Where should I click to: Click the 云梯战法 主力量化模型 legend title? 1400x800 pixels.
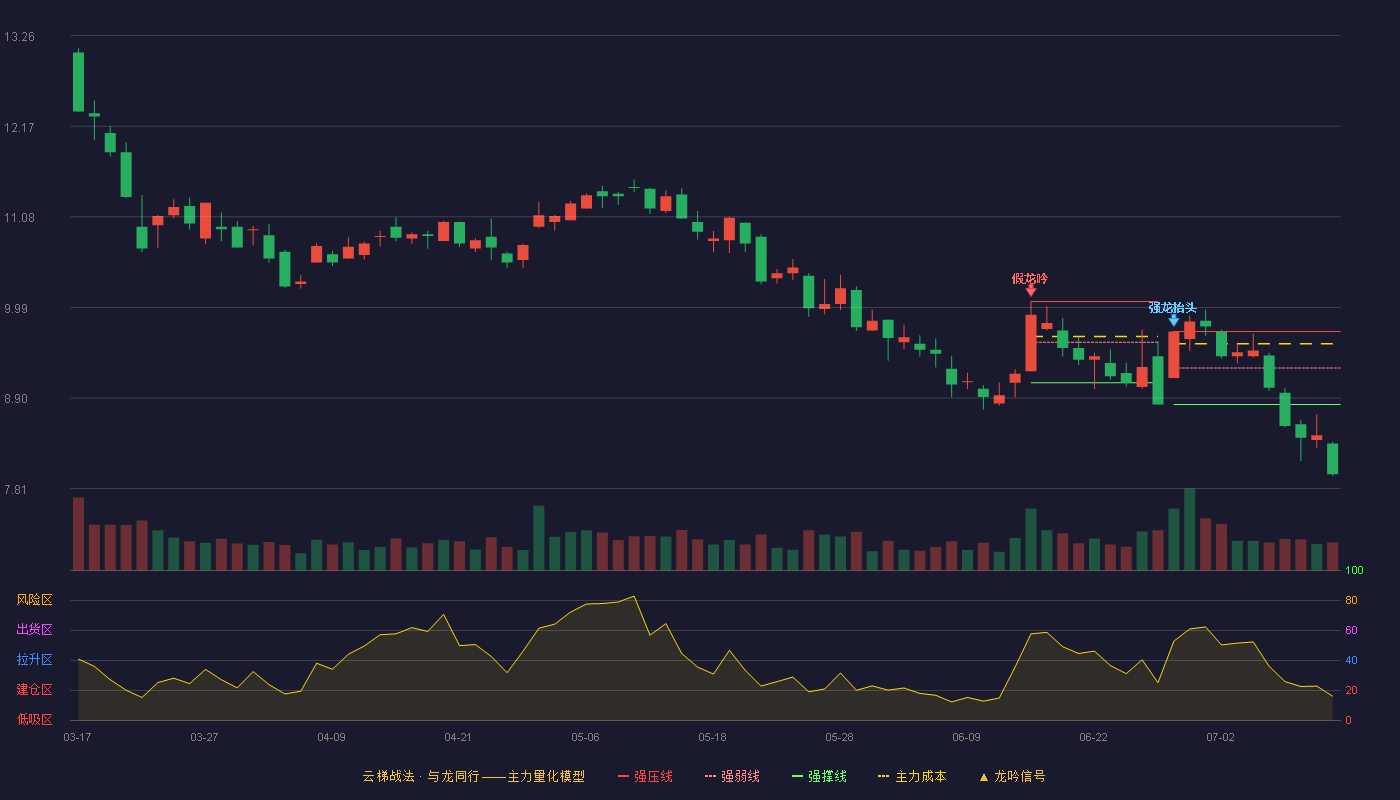(473, 776)
